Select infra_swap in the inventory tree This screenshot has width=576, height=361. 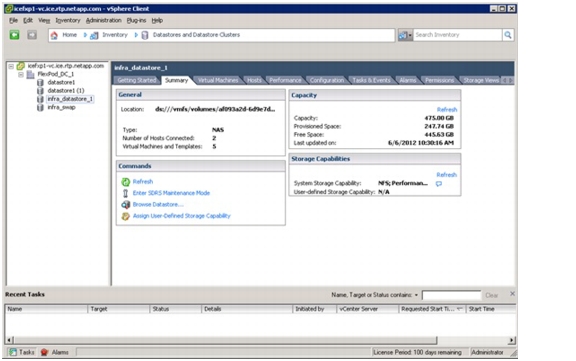point(61,108)
